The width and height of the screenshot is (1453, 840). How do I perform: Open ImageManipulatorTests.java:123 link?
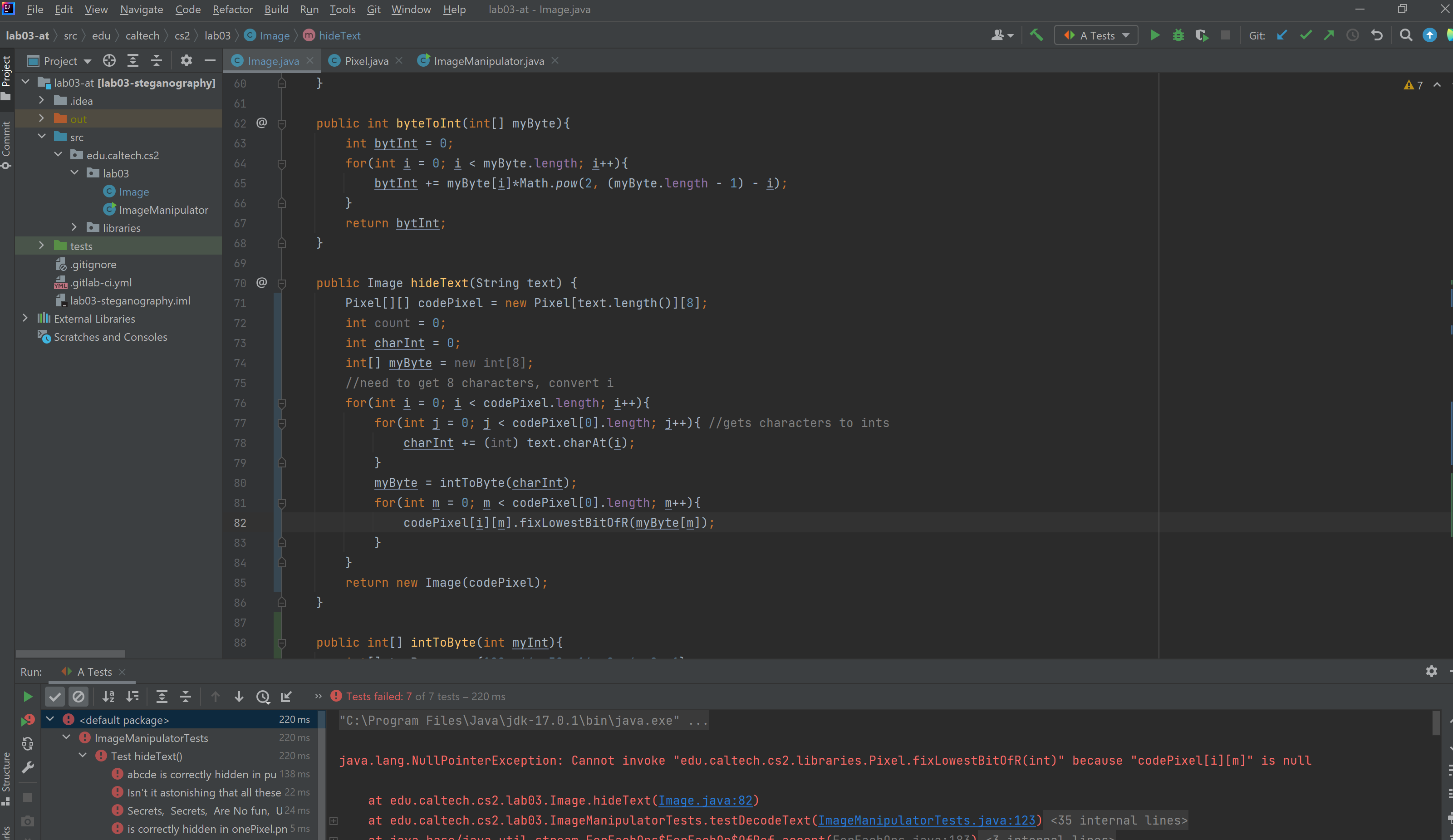[926, 820]
